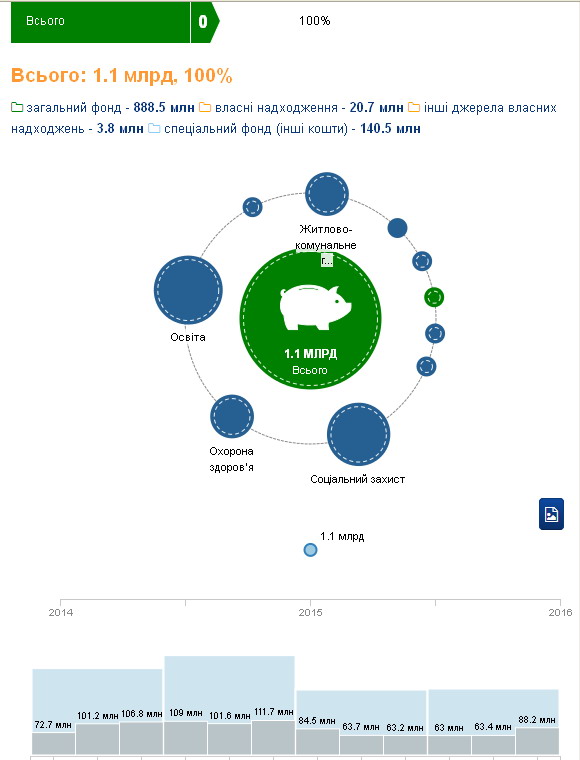Click the breadcrumb level 0 arrow
580x760 pixels.
click(204, 21)
